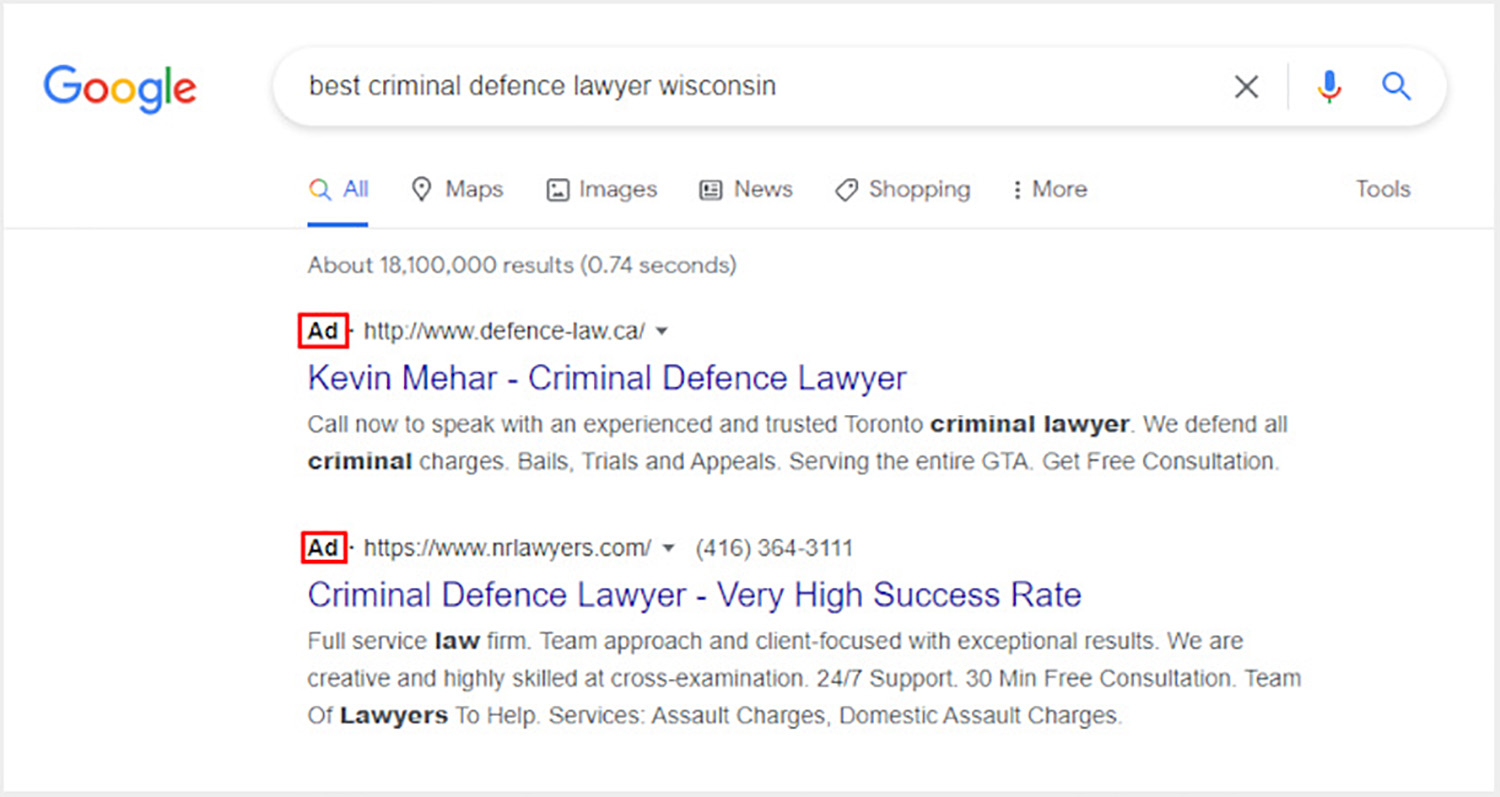1500x797 pixels.
Task: Click the Google logo to return home
Action: 119,89
